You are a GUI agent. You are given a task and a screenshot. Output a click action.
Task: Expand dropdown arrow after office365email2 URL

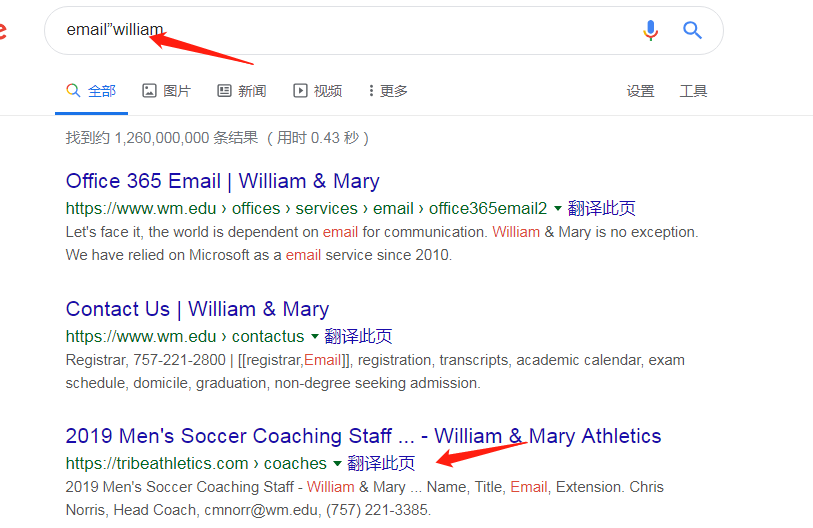pyautogui.click(x=558, y=209)
